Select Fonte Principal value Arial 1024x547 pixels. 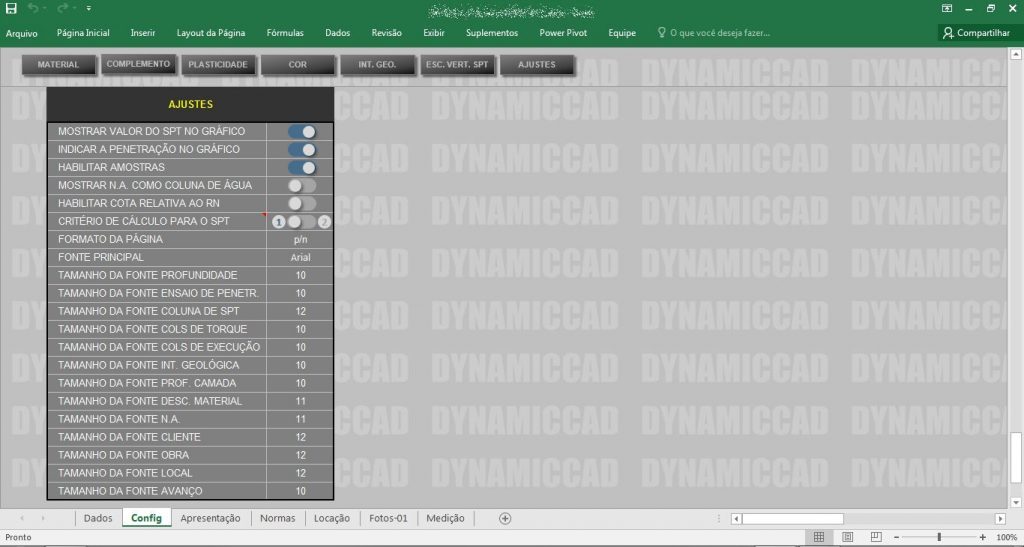pos(300,257)
